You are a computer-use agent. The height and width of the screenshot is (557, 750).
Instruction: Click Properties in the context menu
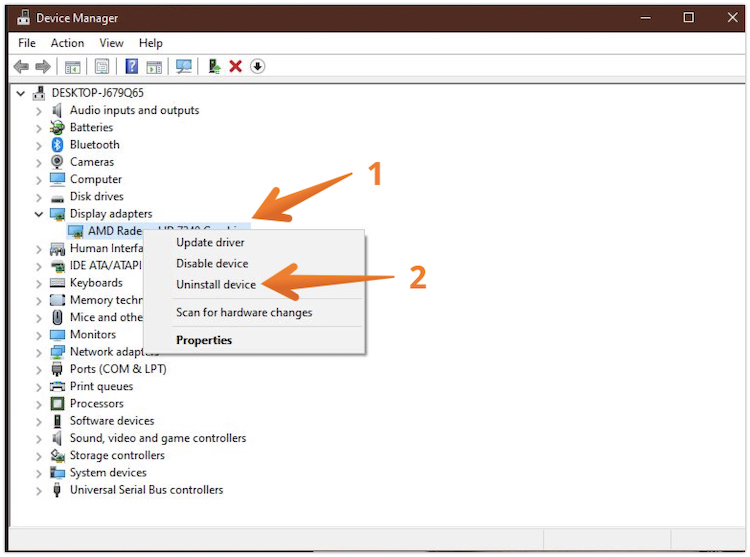point(204,340)
